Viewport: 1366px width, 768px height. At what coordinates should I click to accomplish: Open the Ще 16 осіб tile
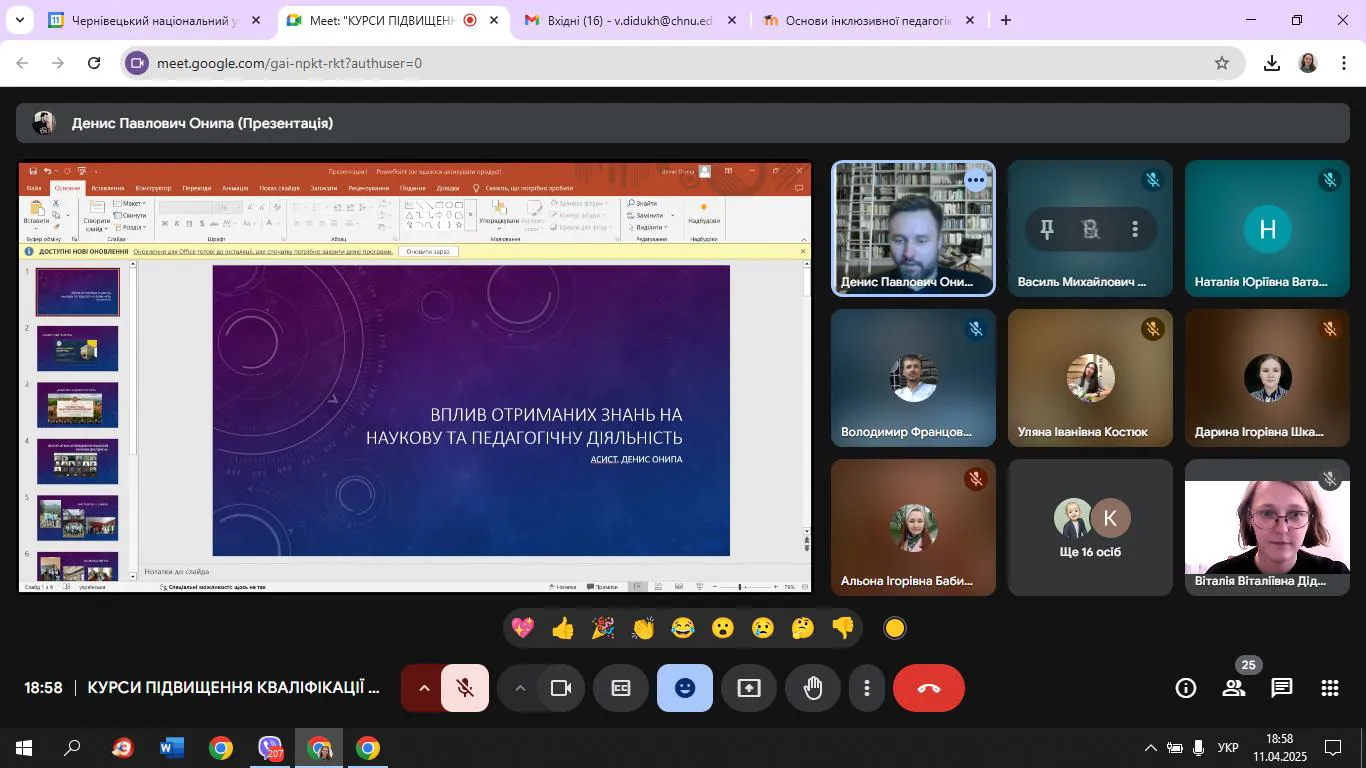1090,528
